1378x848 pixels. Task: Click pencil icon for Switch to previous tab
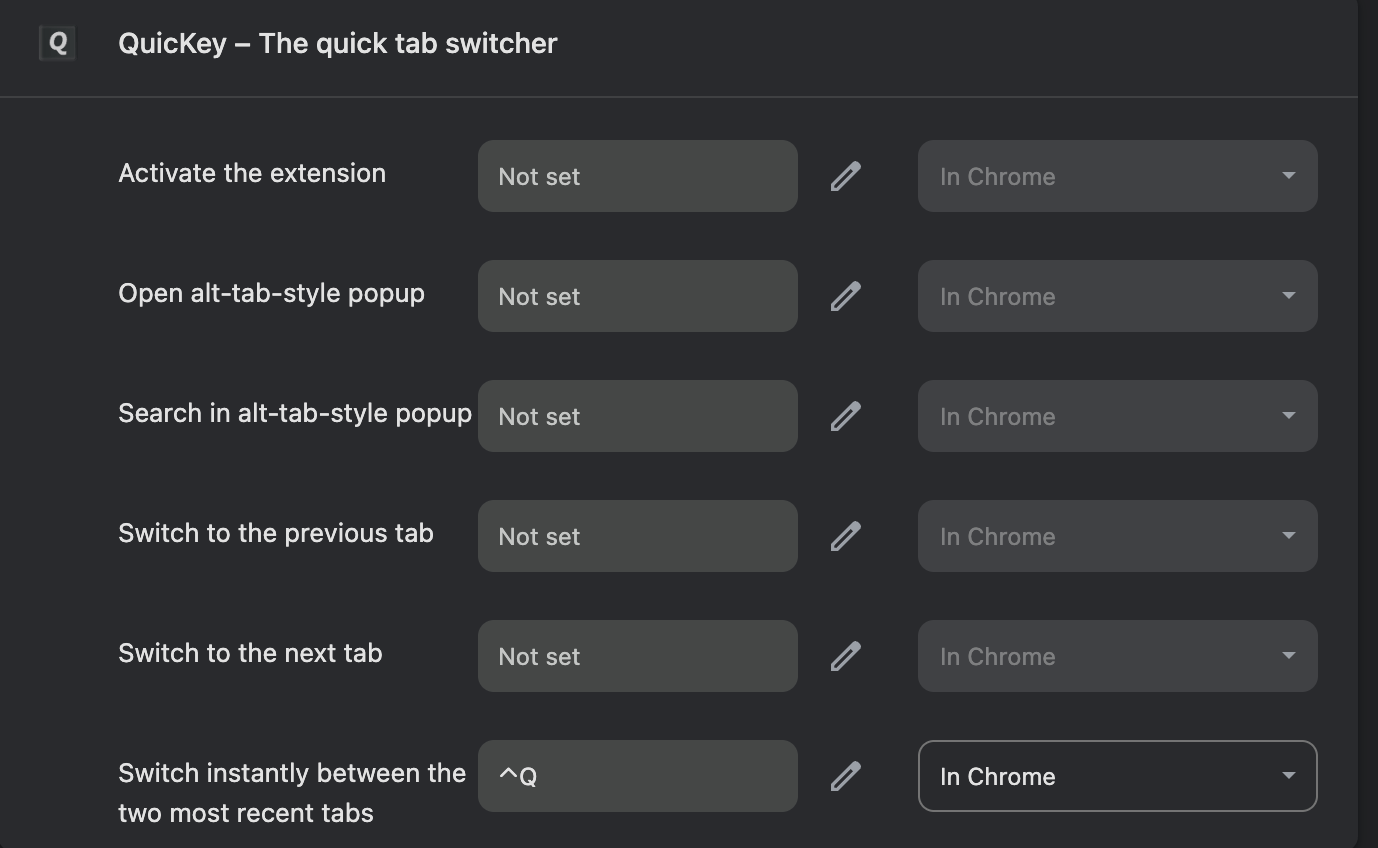(845, 536)
